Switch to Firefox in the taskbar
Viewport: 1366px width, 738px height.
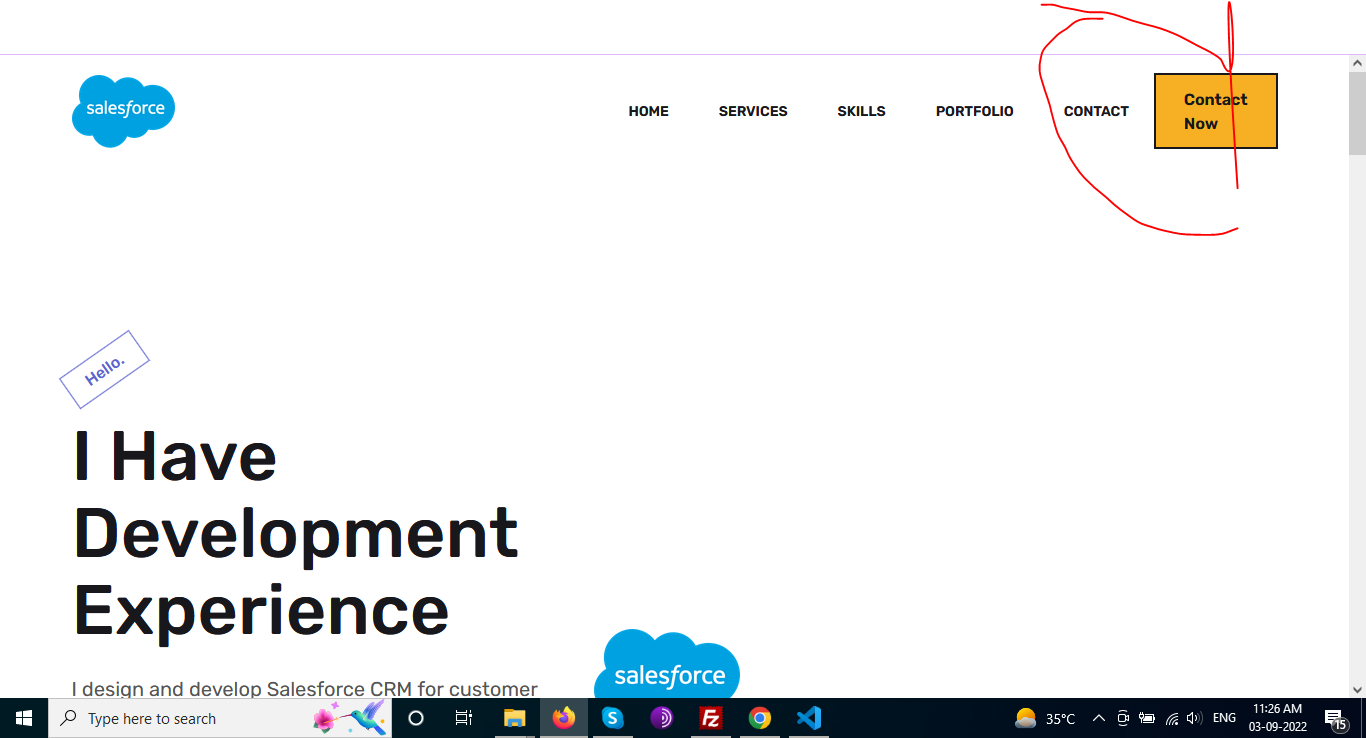coord(564,718)
